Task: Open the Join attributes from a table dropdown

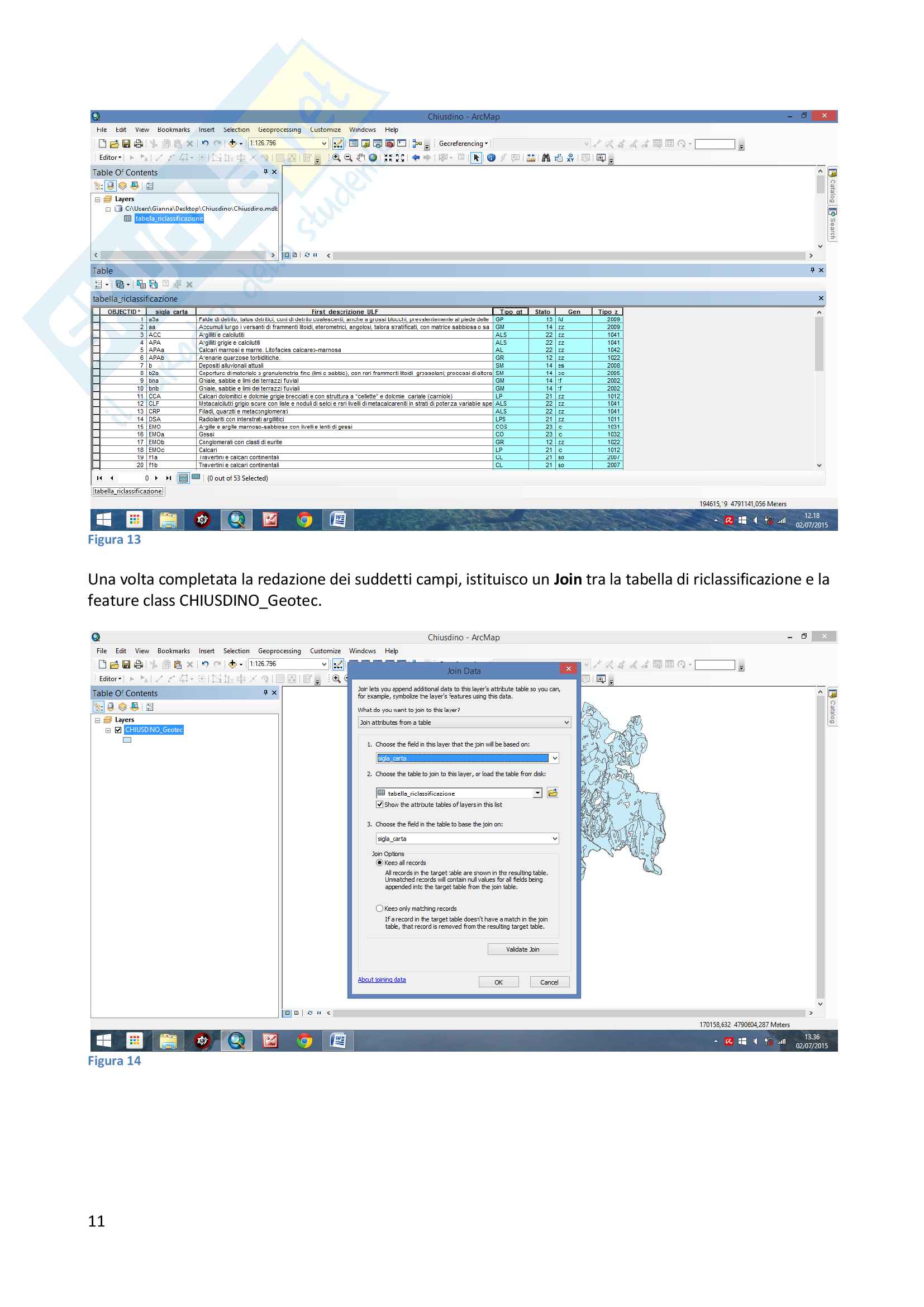Action: tap(464, 723)
